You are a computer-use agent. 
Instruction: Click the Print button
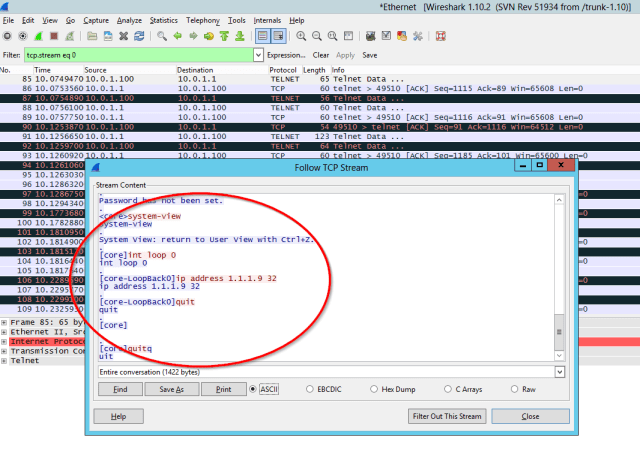(x=224, y=389)
